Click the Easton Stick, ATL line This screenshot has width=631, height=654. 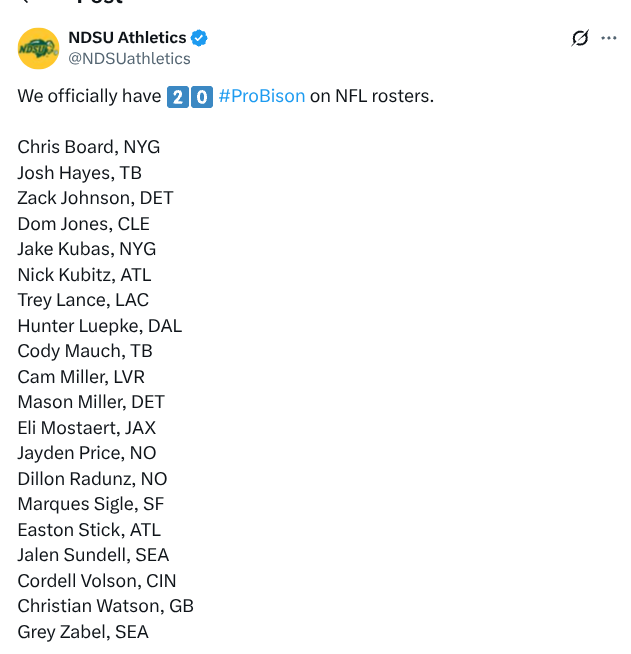click(89, 530)
